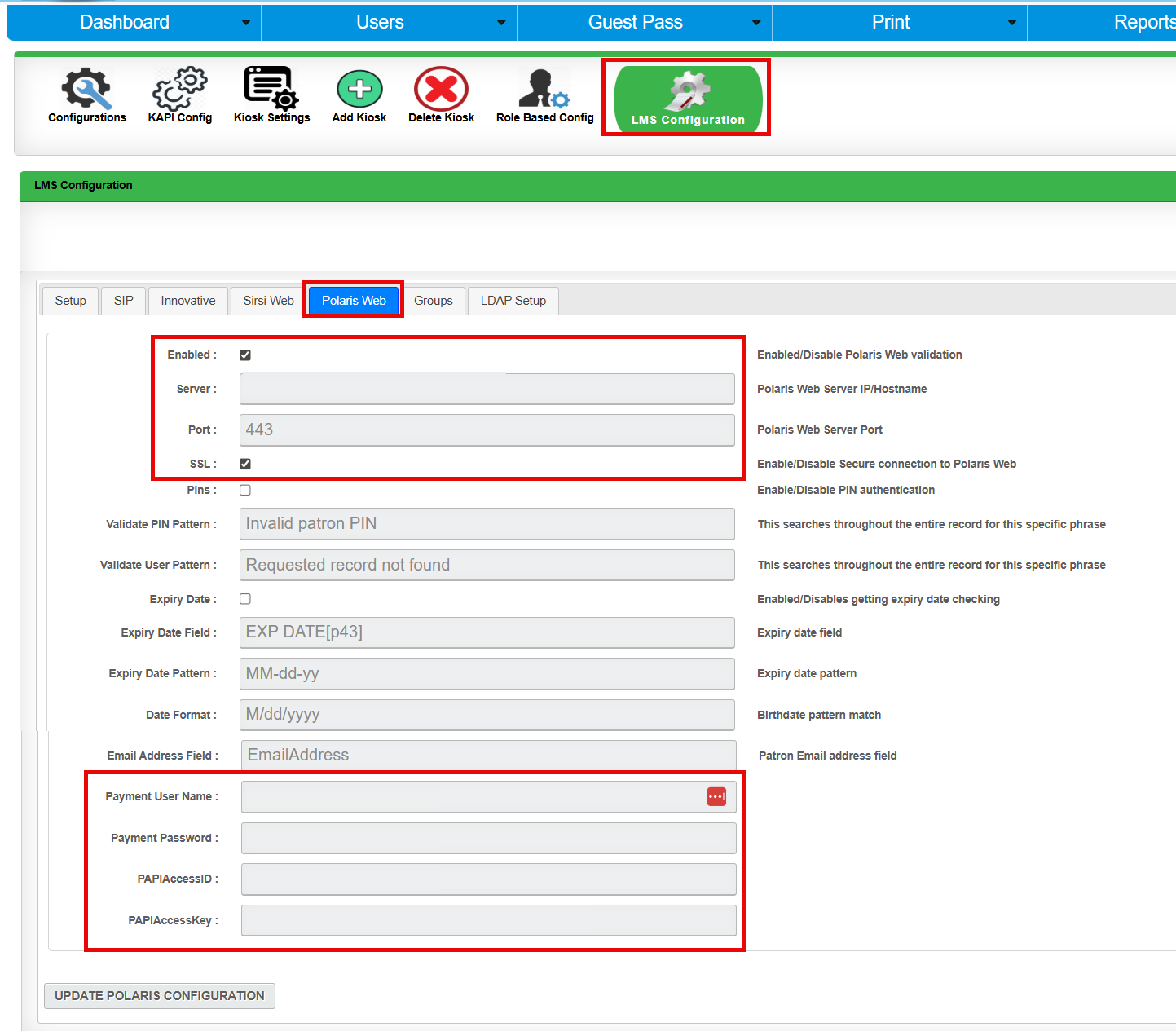This screenshot has width=1176, height=1031.
Task: Click the Payment Password field
Action: [489, 838]
